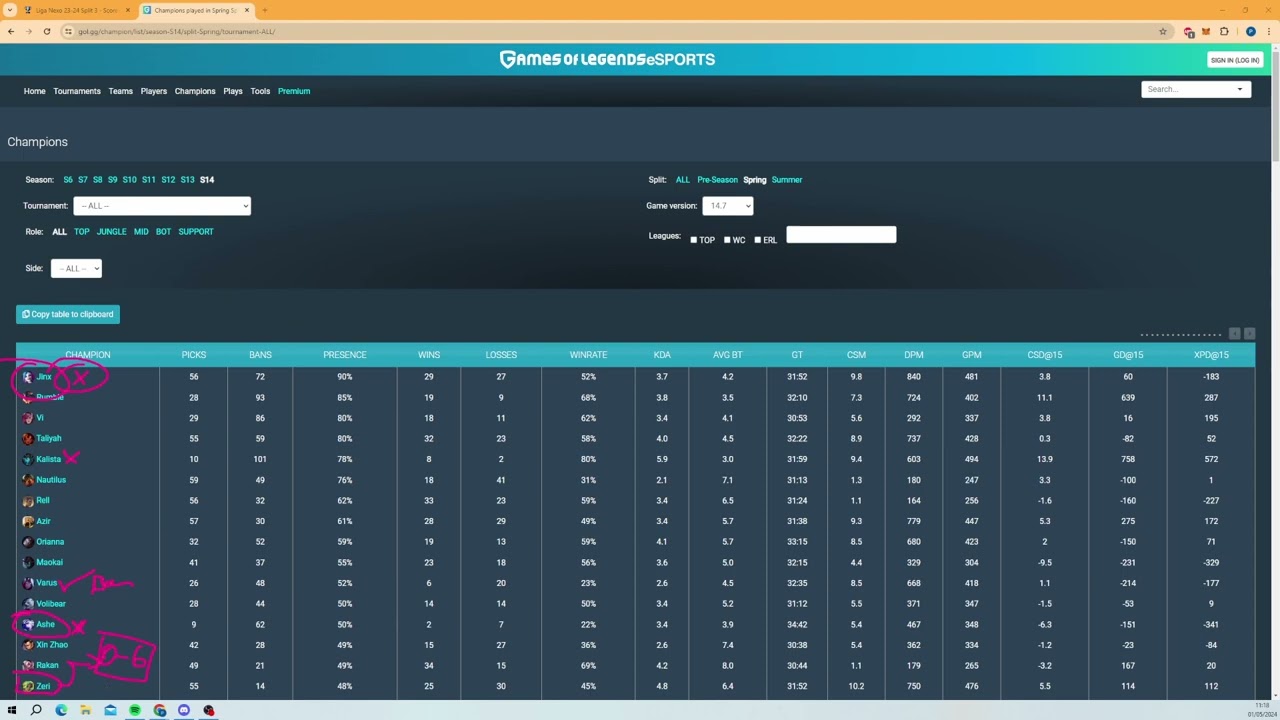Open the Windows Start menu
Image resolution: width=1280 pixels, height=720 pixels.
point(12,710)
